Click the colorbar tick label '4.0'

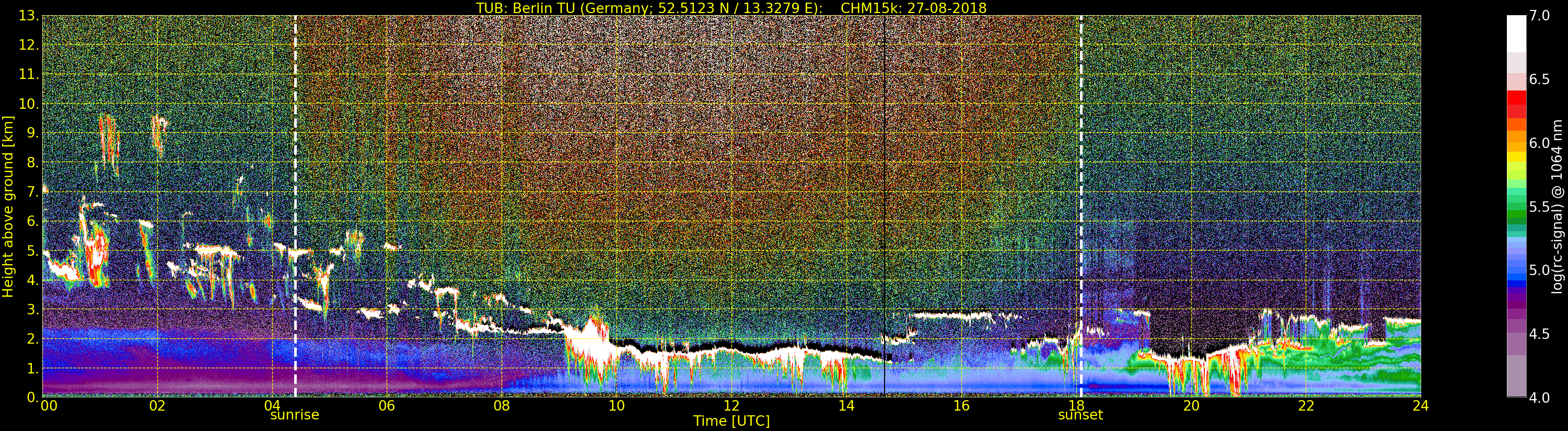pos(1539,398)
